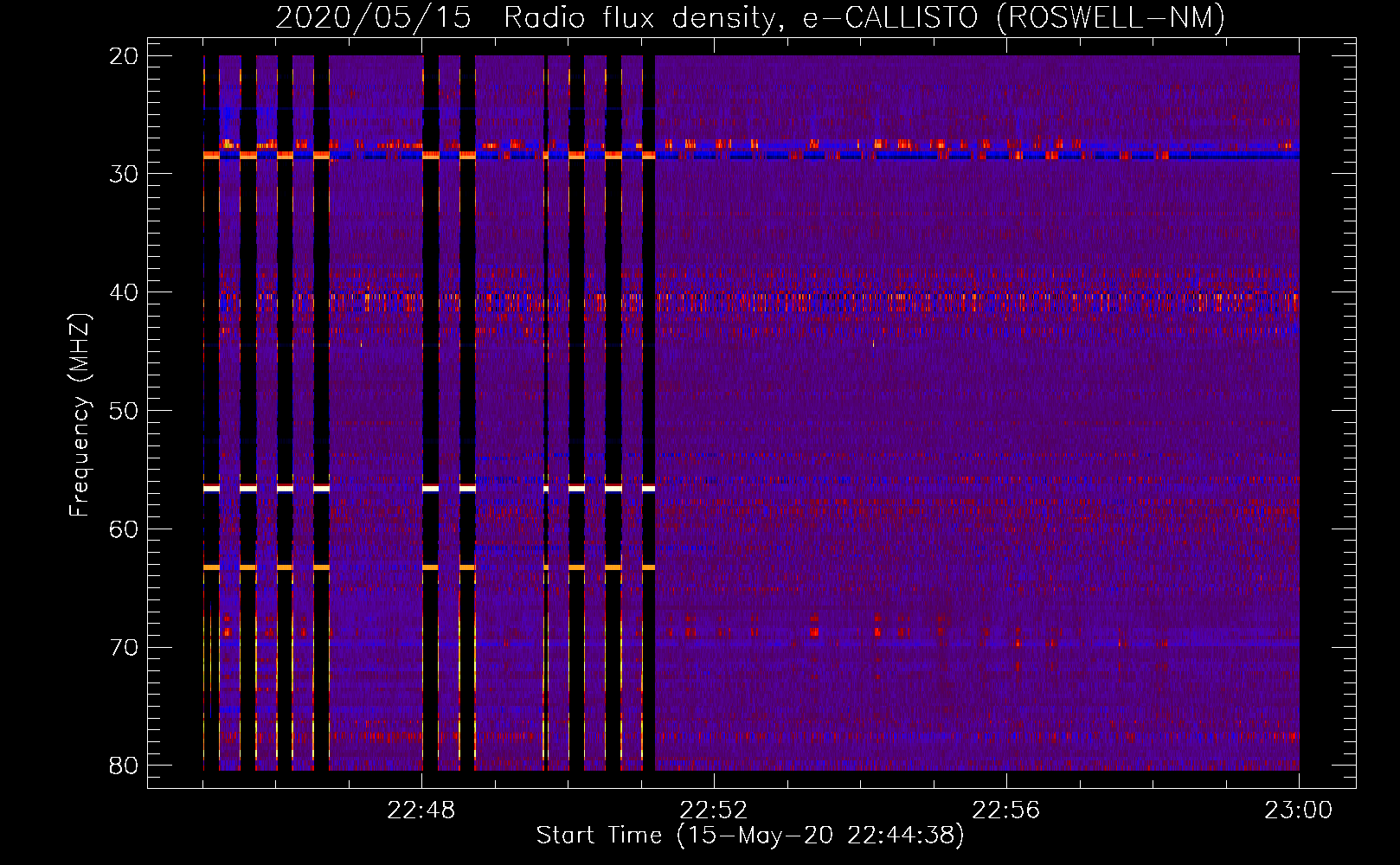The height and width of the screenshot is (865, 1400).
Task: Click the 22:52 time tick label
Action: click(714, 811)
